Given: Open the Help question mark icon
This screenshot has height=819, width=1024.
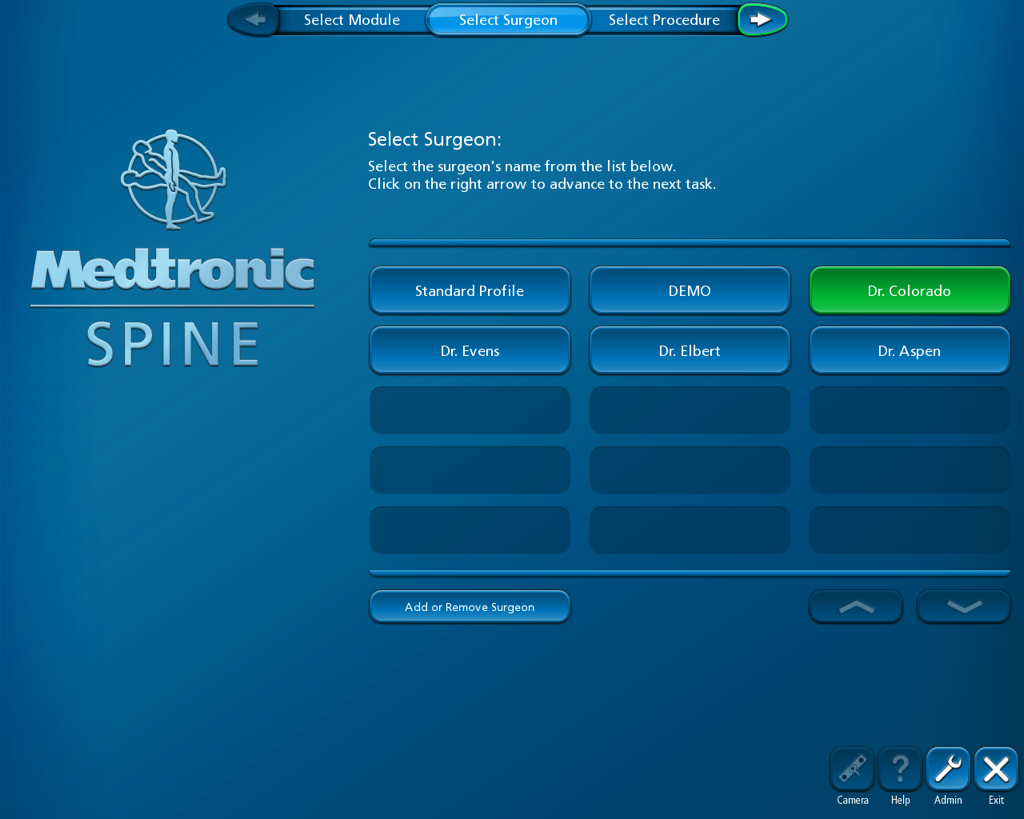Looking at the screenshot, I should (900, 769).
